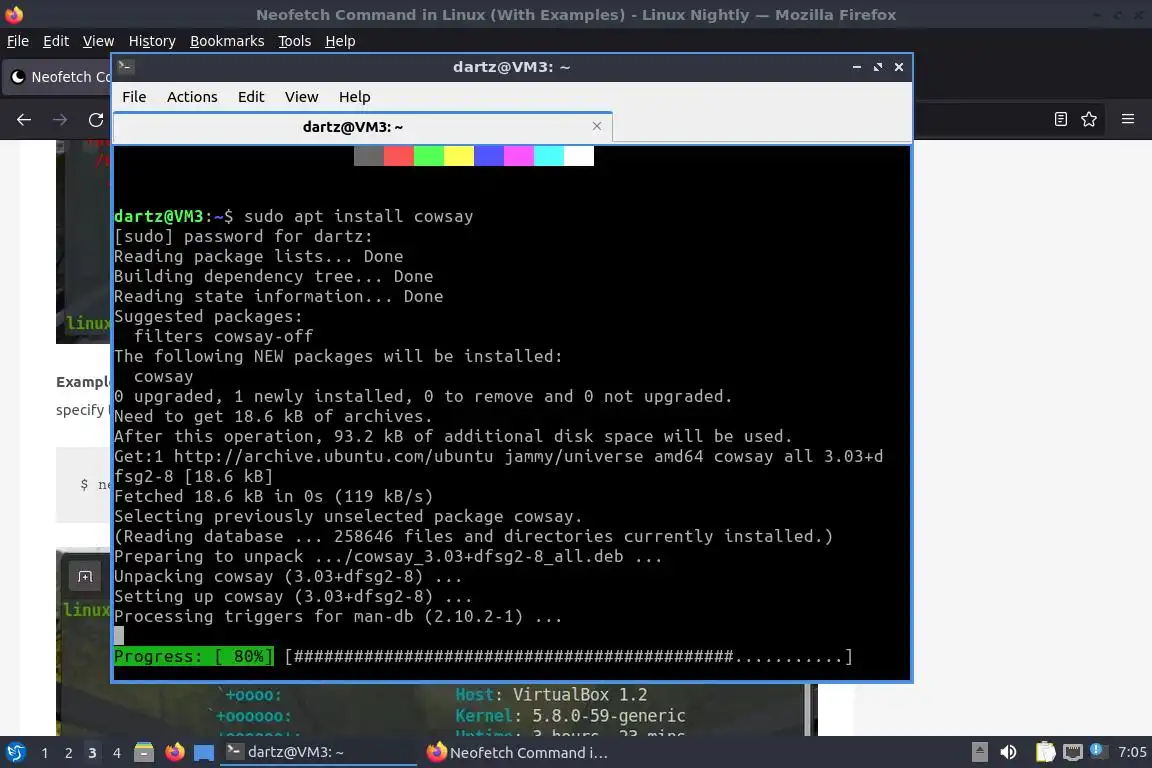The image size is (1152, 768).
Task: Open the terminal Edit menu
Action: [251, 97]
